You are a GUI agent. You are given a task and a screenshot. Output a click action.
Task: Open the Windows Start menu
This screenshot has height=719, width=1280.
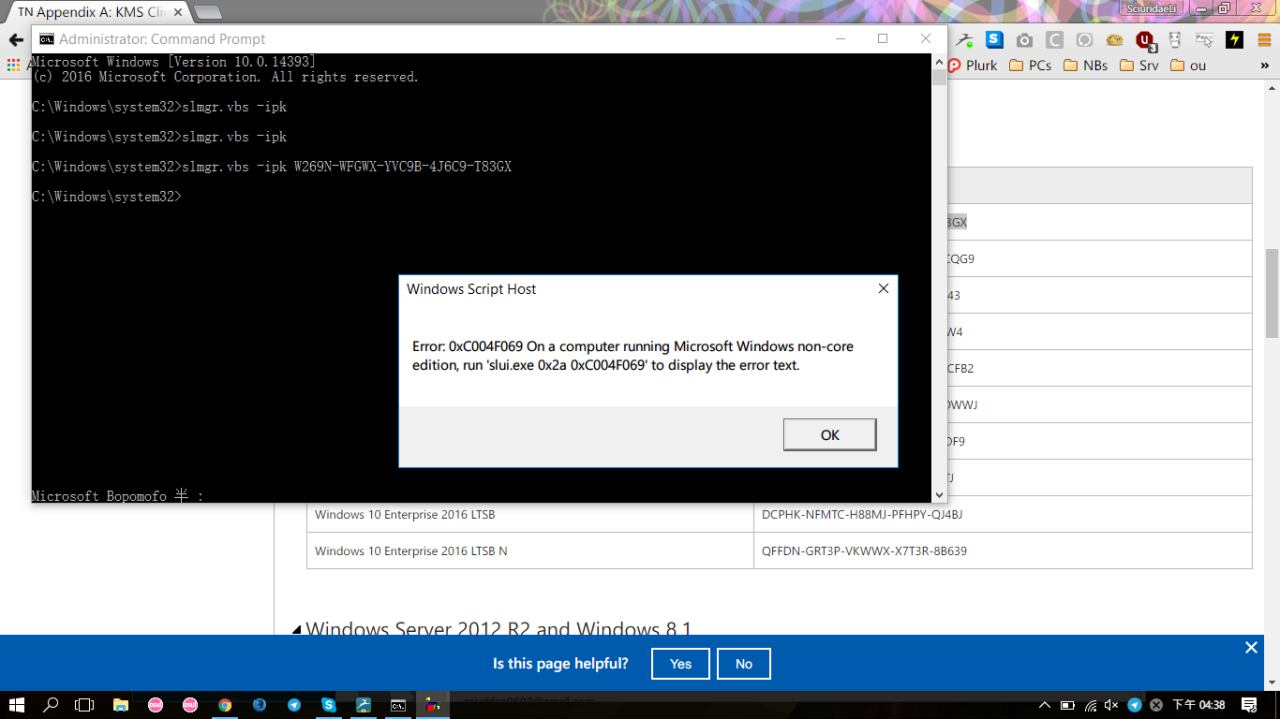(x=18, y=704)
